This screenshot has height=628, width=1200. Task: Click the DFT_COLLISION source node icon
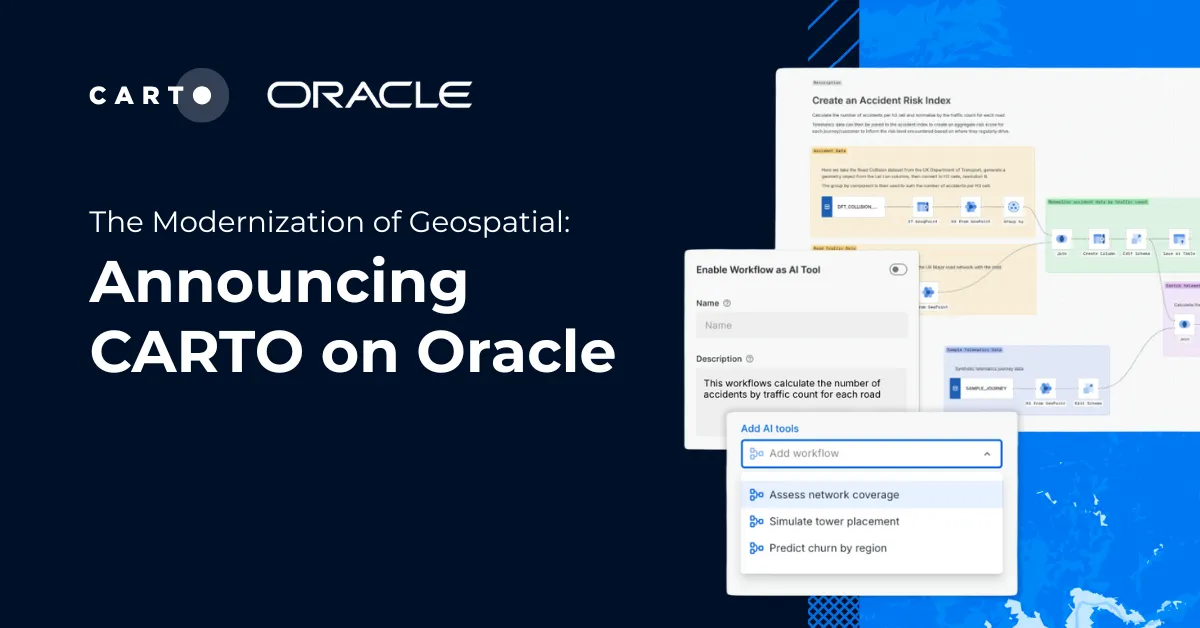(x=826, y=207)
